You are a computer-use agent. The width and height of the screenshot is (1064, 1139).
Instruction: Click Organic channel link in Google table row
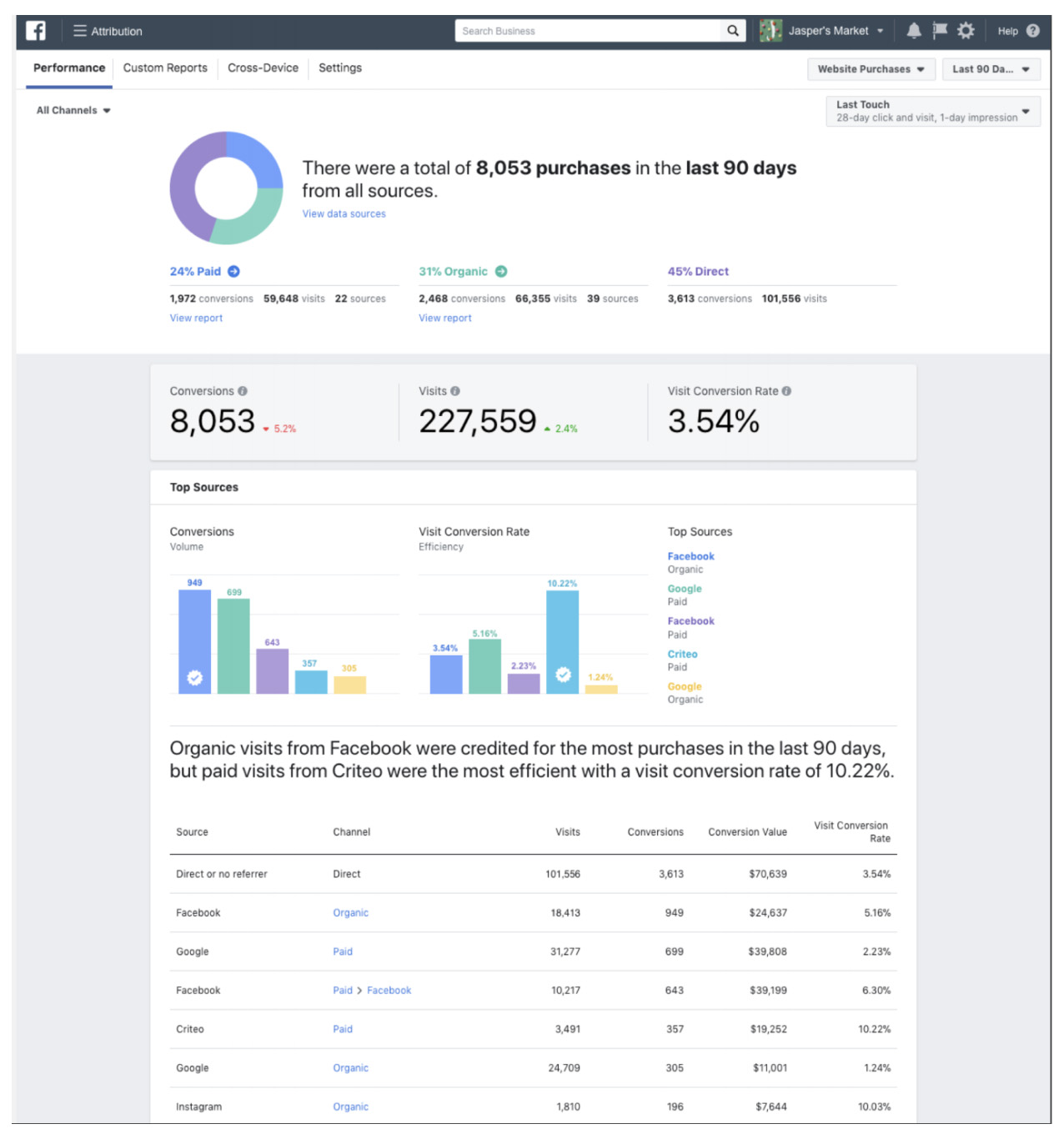tap(350, 1068)
